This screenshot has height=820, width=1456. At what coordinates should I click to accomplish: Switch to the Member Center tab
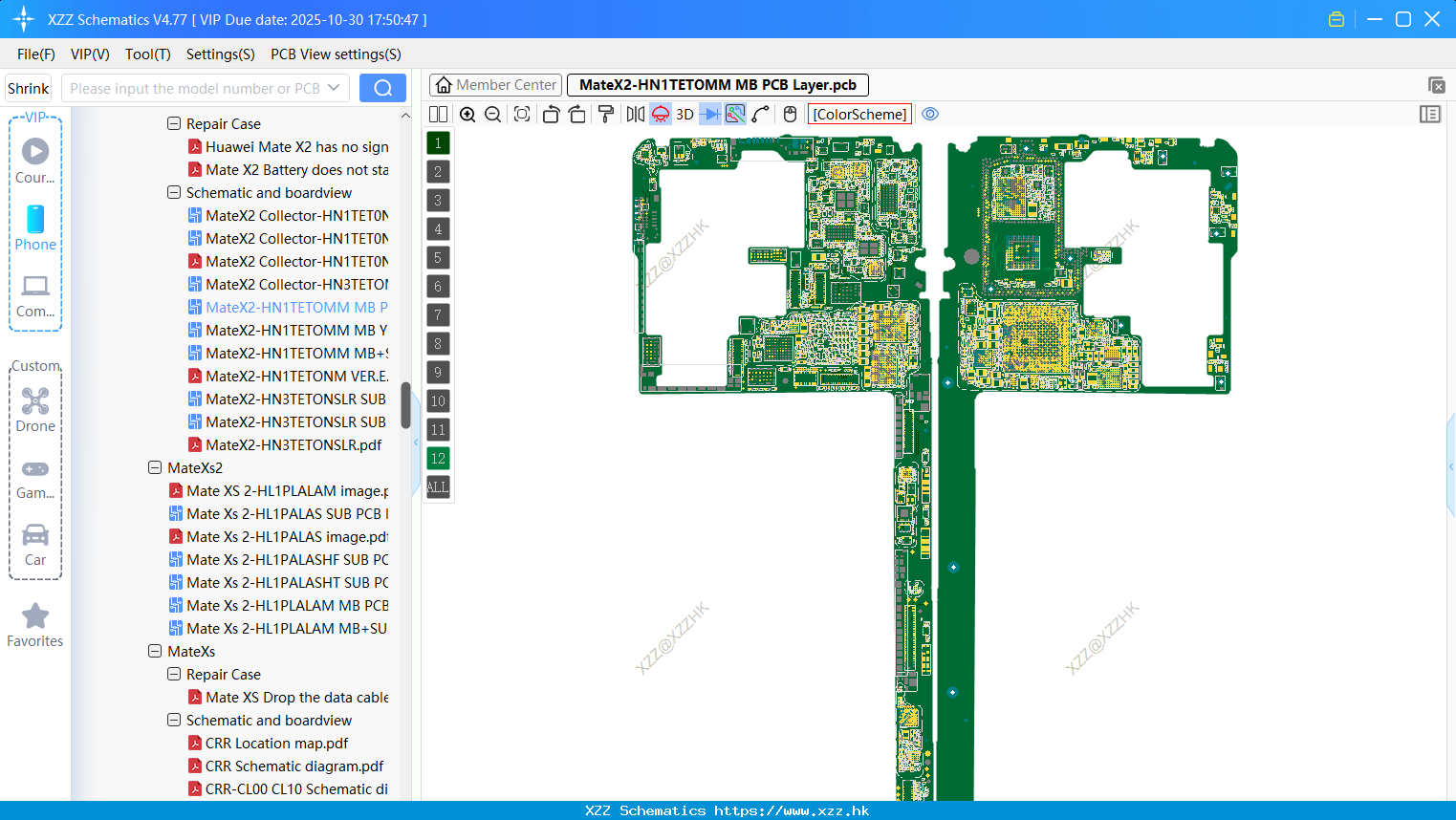495,85
